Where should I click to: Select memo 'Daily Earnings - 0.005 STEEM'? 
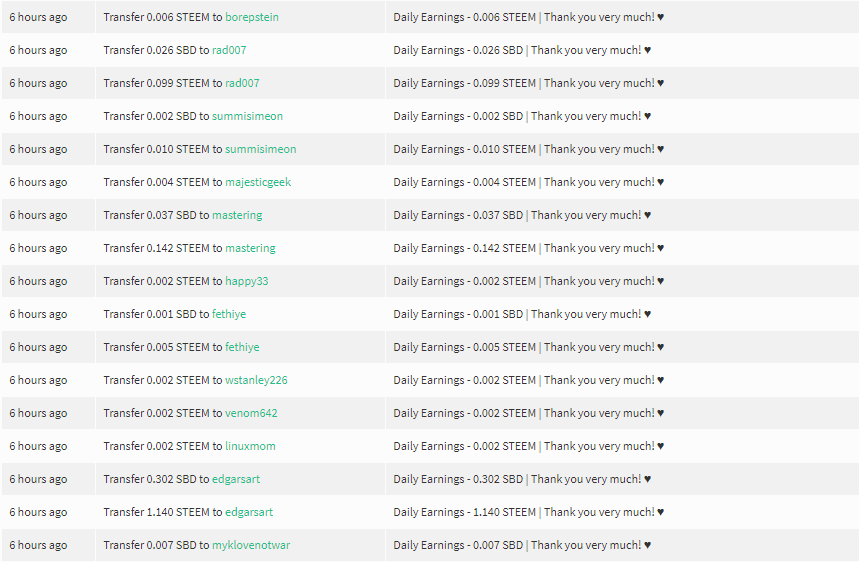465,347
